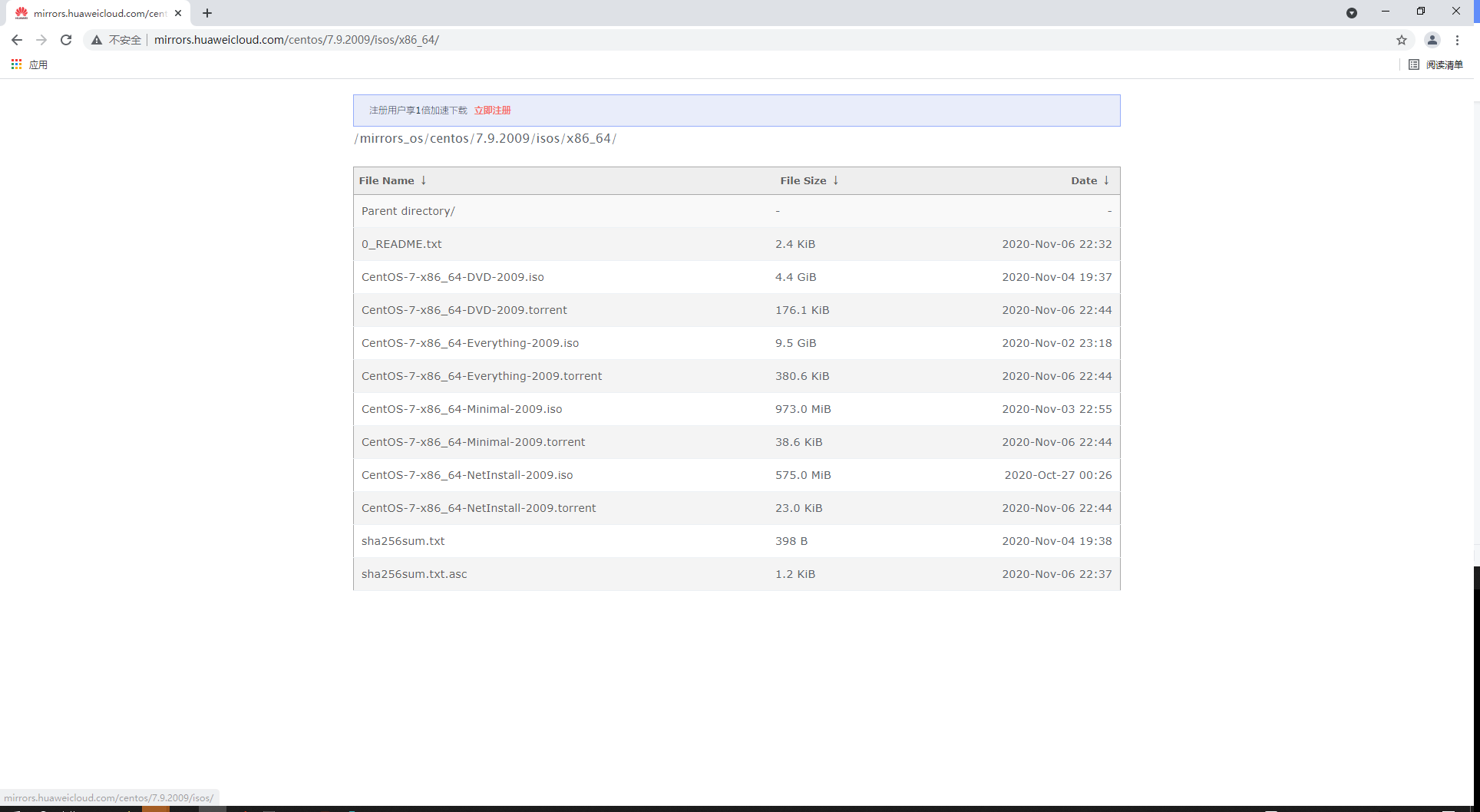Click the 2.4 KiB file size cell
The height and width of the screenshot is (812, 1480).
(x=795, y=244)
